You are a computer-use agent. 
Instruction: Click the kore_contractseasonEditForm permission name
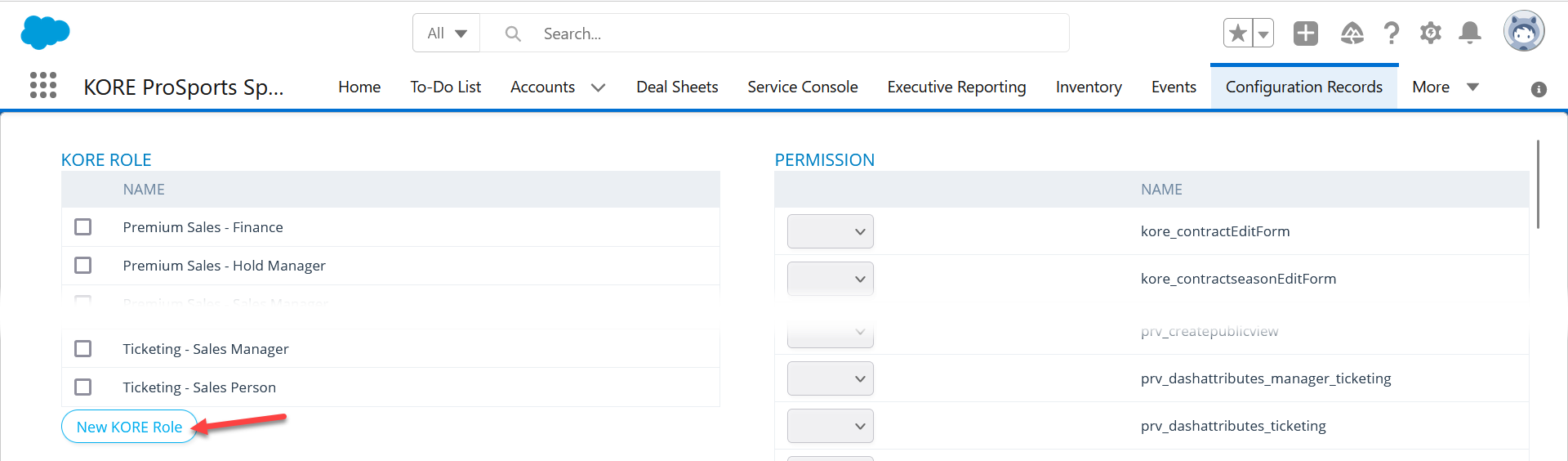[x=1238, y=279]
